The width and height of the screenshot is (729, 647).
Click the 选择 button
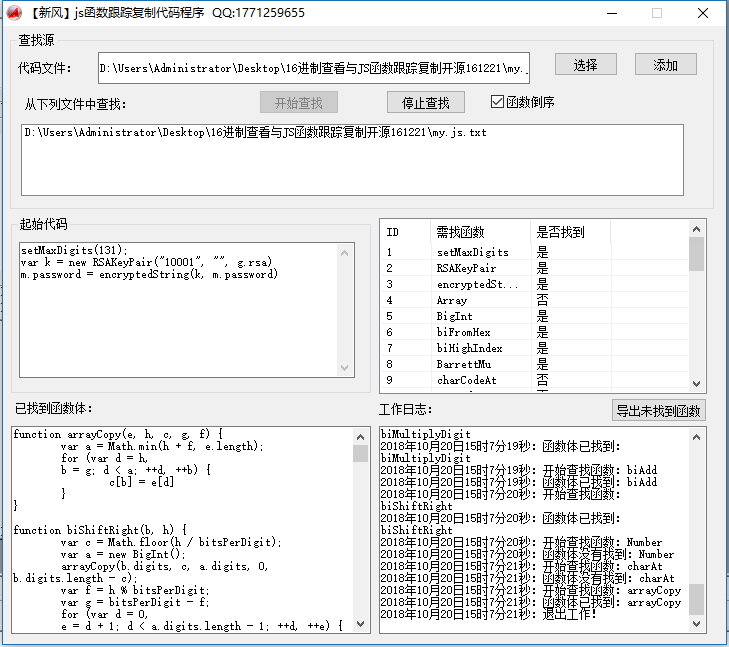pyautogui.click(x=585, y=65)
